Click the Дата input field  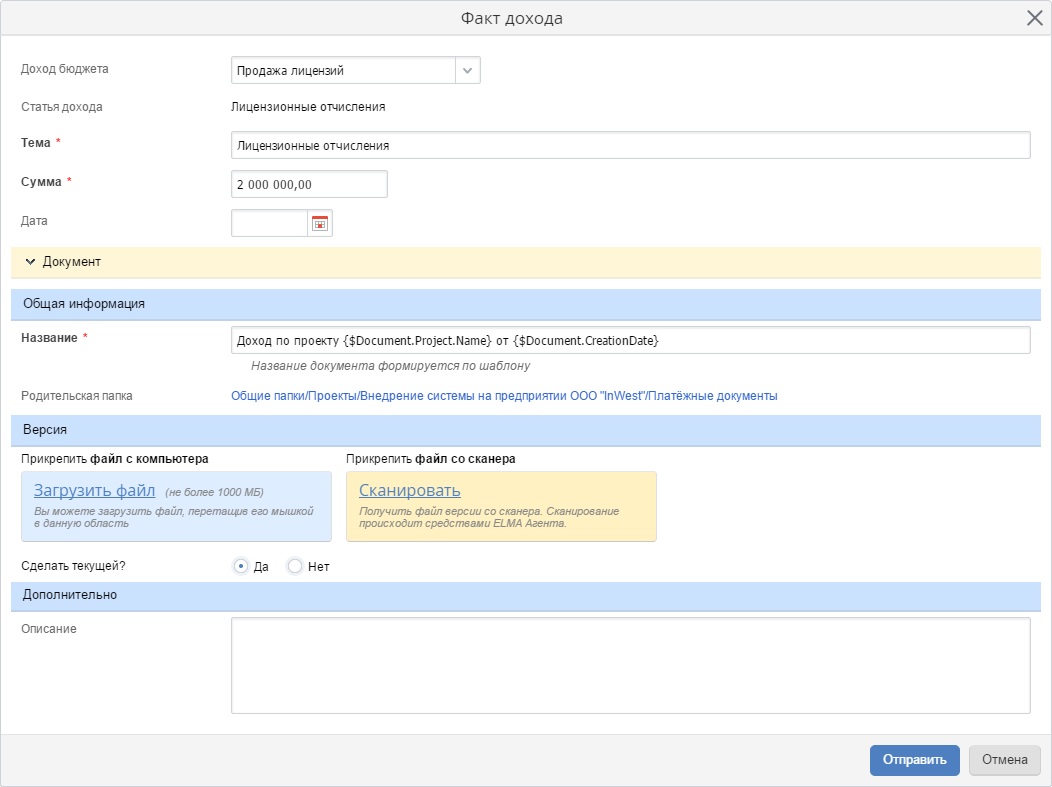(x=269, y=223)
